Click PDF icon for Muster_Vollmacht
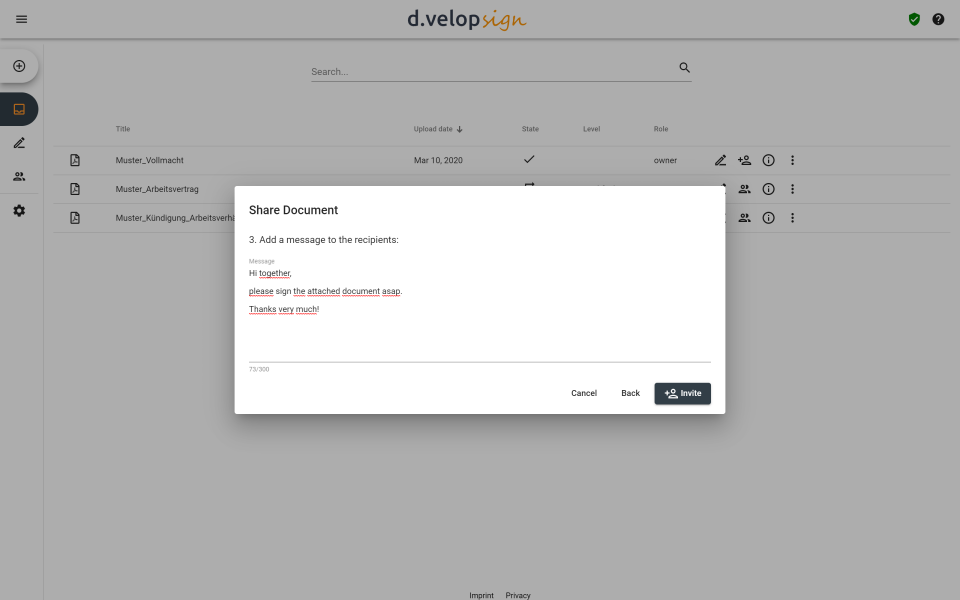Image resolution: width=960 pixels, height=600 pixels. click(75, 160)
